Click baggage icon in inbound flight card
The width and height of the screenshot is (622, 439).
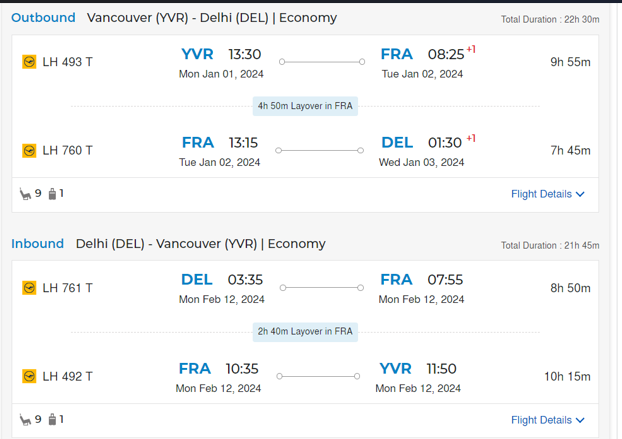point(52,420)
